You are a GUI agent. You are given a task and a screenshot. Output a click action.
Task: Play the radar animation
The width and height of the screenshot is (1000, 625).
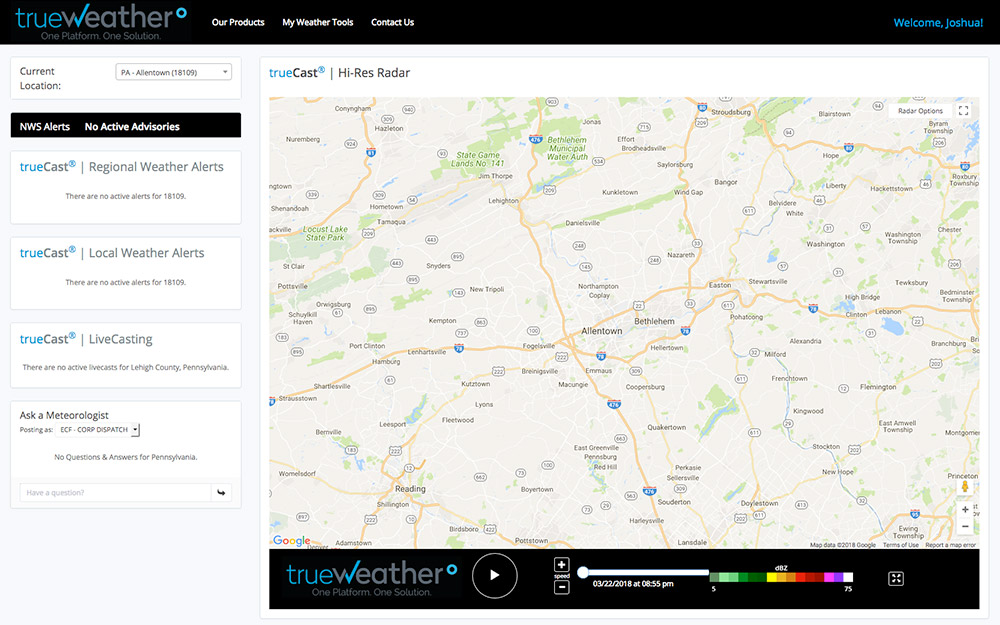point(494,575)
